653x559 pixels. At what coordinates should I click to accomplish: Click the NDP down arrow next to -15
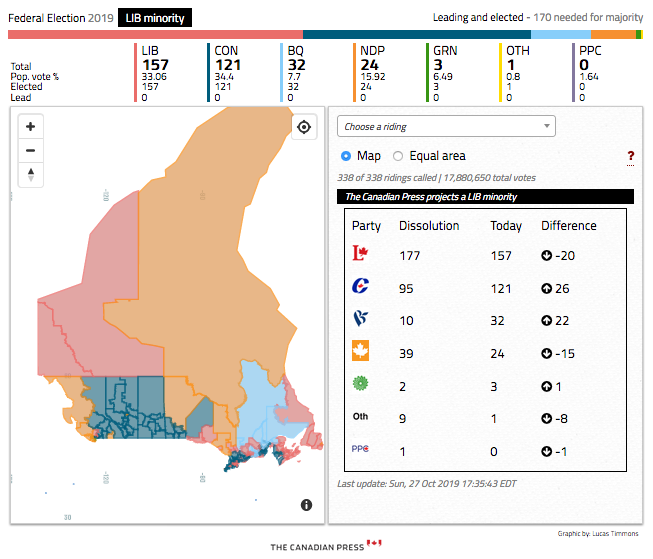(546, 353)
